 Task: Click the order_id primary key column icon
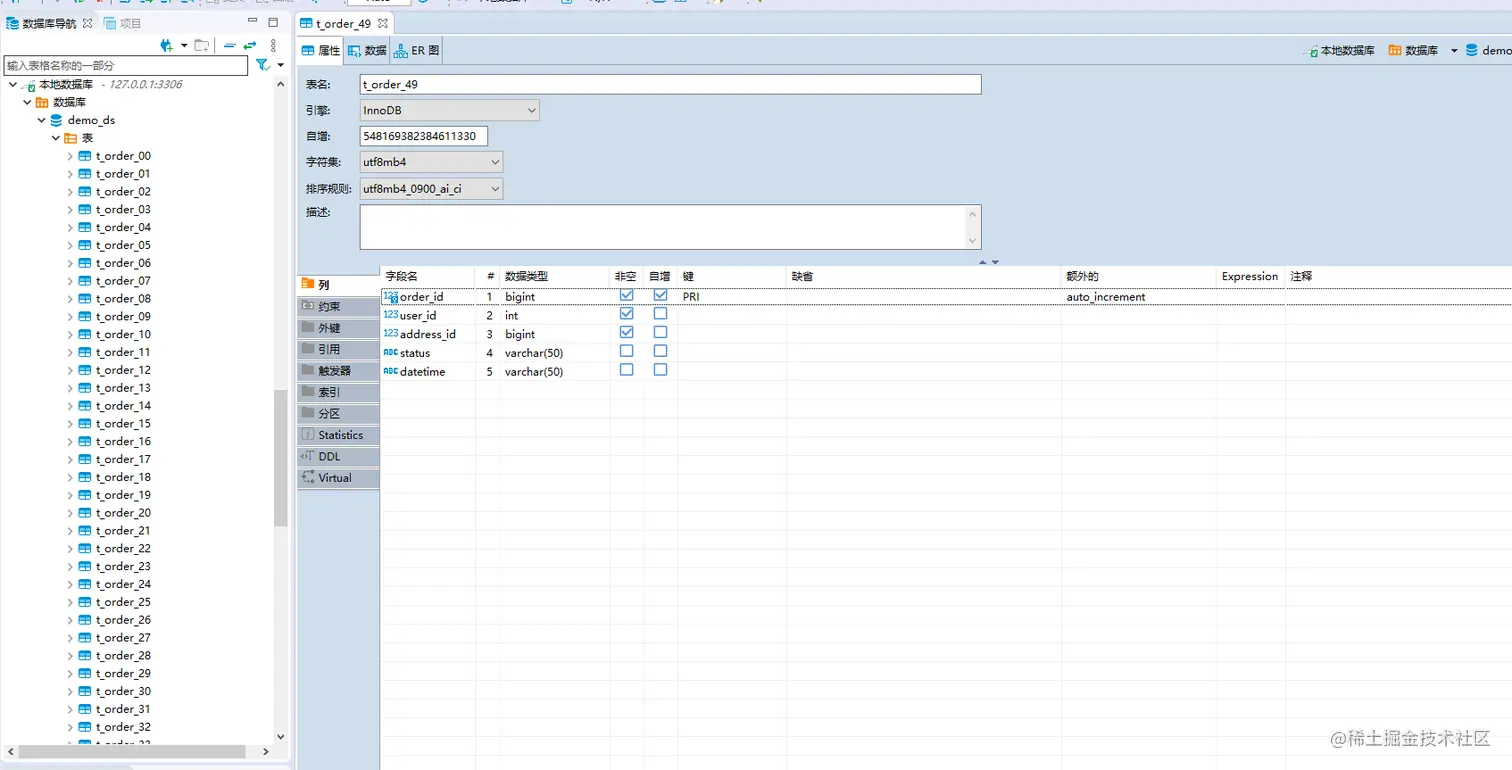391,297
